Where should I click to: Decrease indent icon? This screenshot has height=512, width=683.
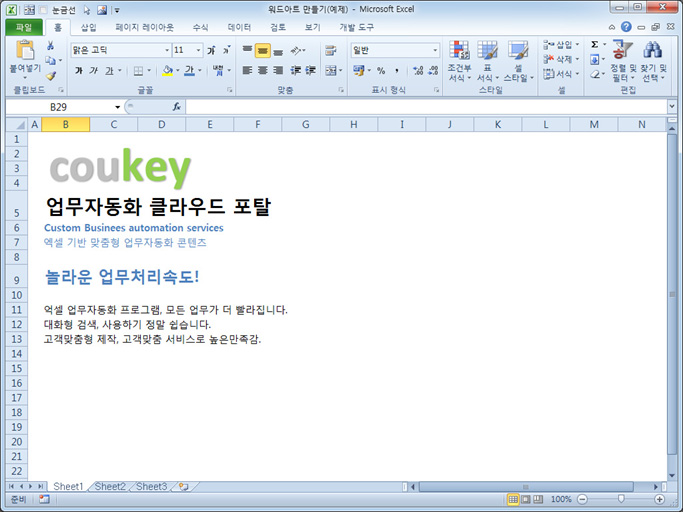pos(296,70)
